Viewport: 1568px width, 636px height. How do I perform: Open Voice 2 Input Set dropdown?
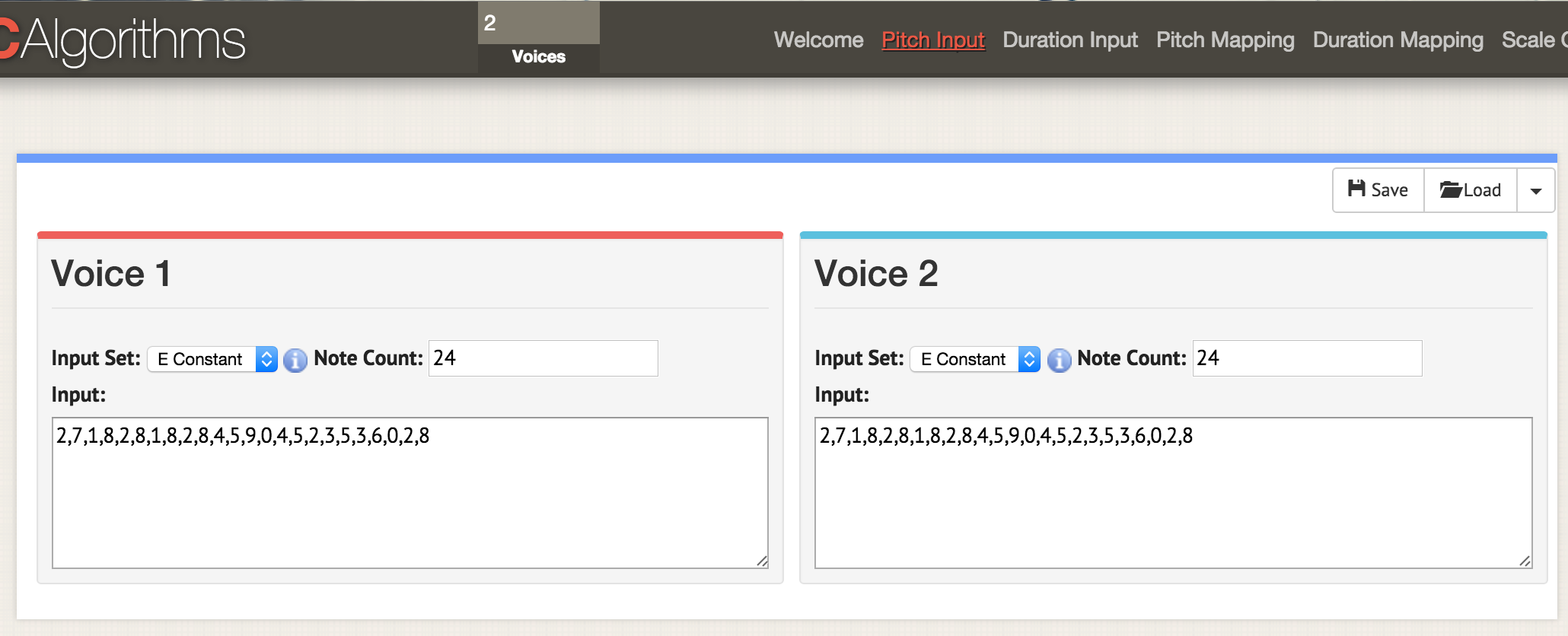pyautogui.click(x=976, y=359)
